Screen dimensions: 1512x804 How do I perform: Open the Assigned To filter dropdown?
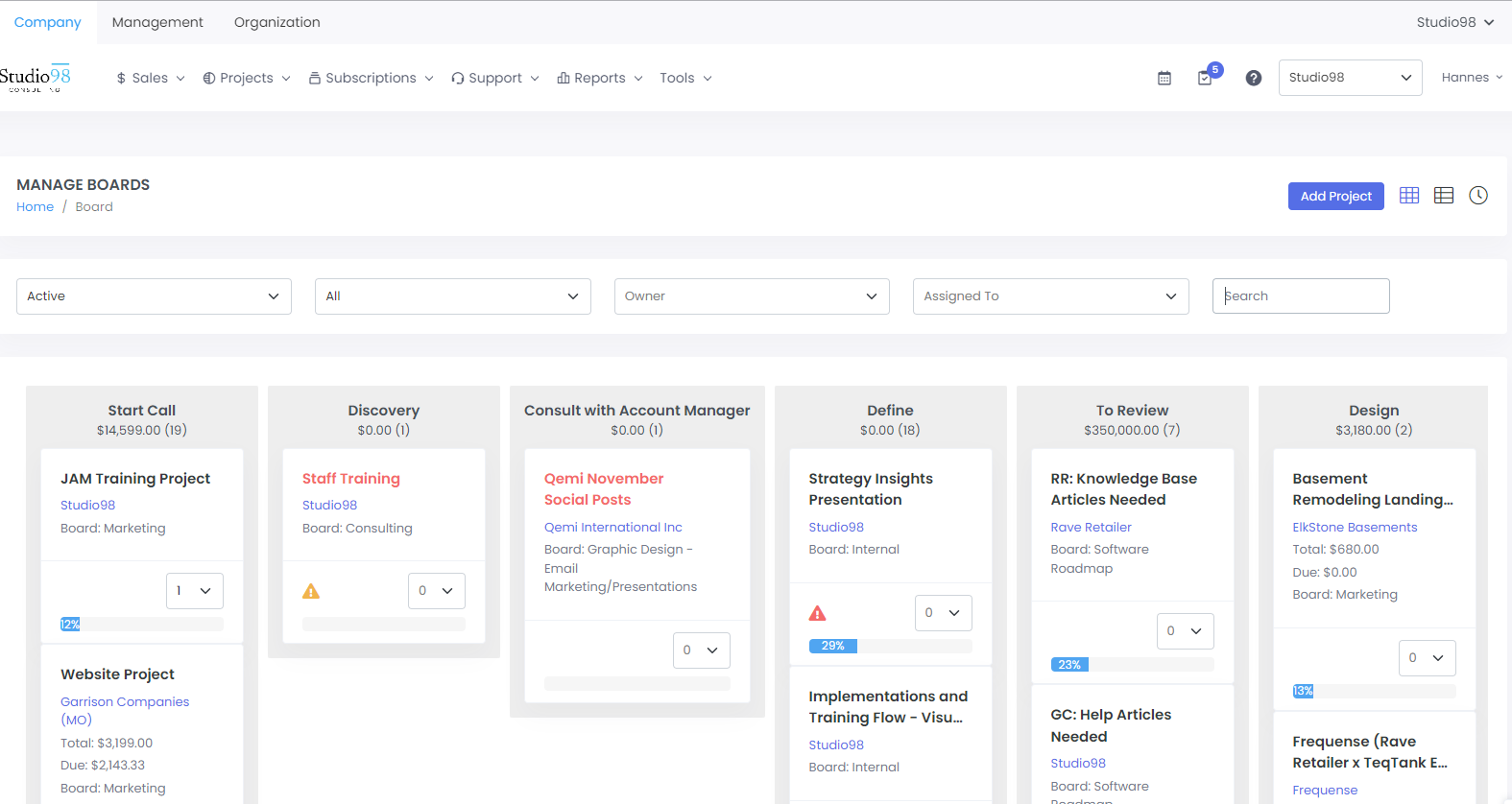tap(1050, 296)
